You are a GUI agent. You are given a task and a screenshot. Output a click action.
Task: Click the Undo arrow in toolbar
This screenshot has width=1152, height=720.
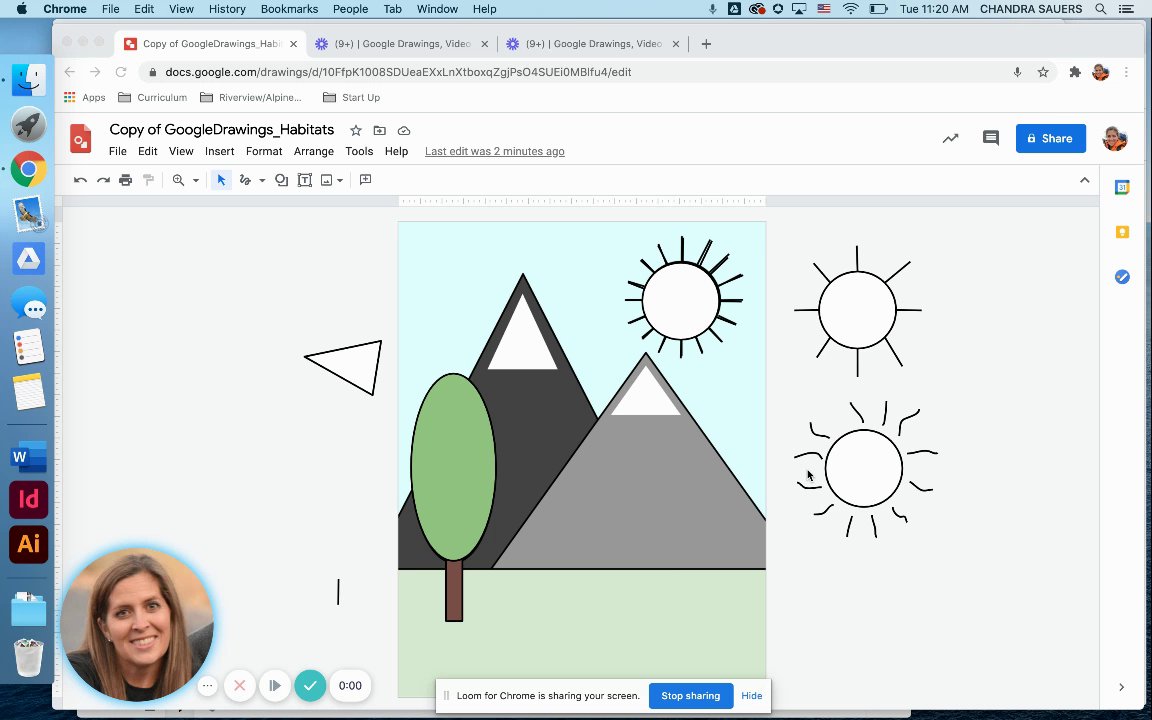click(80, 180)
